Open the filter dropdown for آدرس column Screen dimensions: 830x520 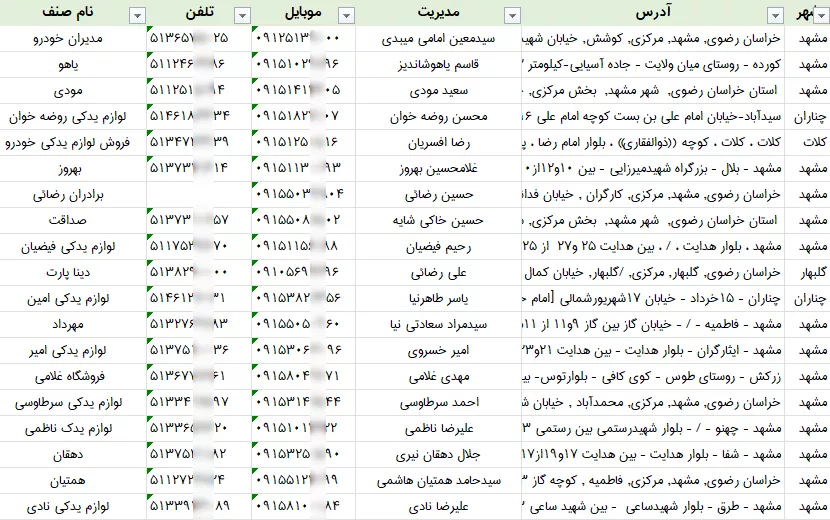[775, 16]
